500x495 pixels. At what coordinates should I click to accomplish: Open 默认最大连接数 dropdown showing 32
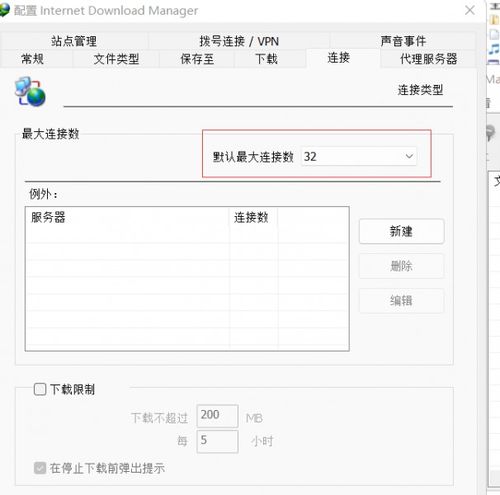(x=358, y=156)
